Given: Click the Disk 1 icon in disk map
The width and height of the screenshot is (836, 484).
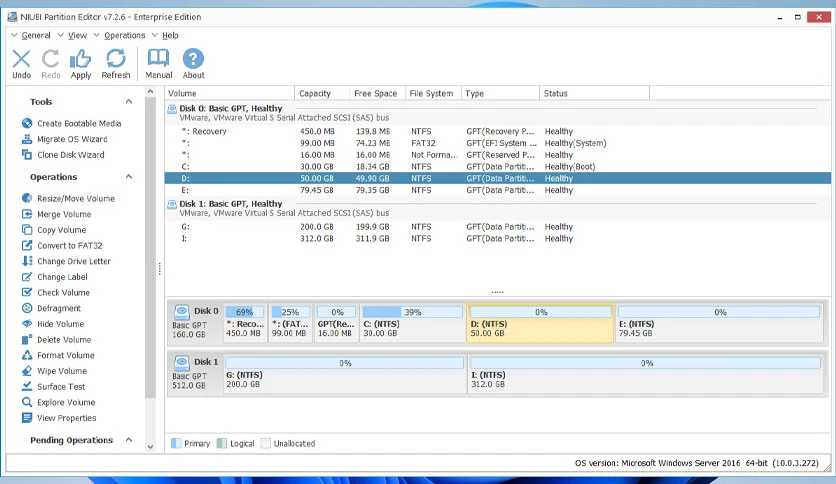Looking at the screenshot, I should coord(182,363).
